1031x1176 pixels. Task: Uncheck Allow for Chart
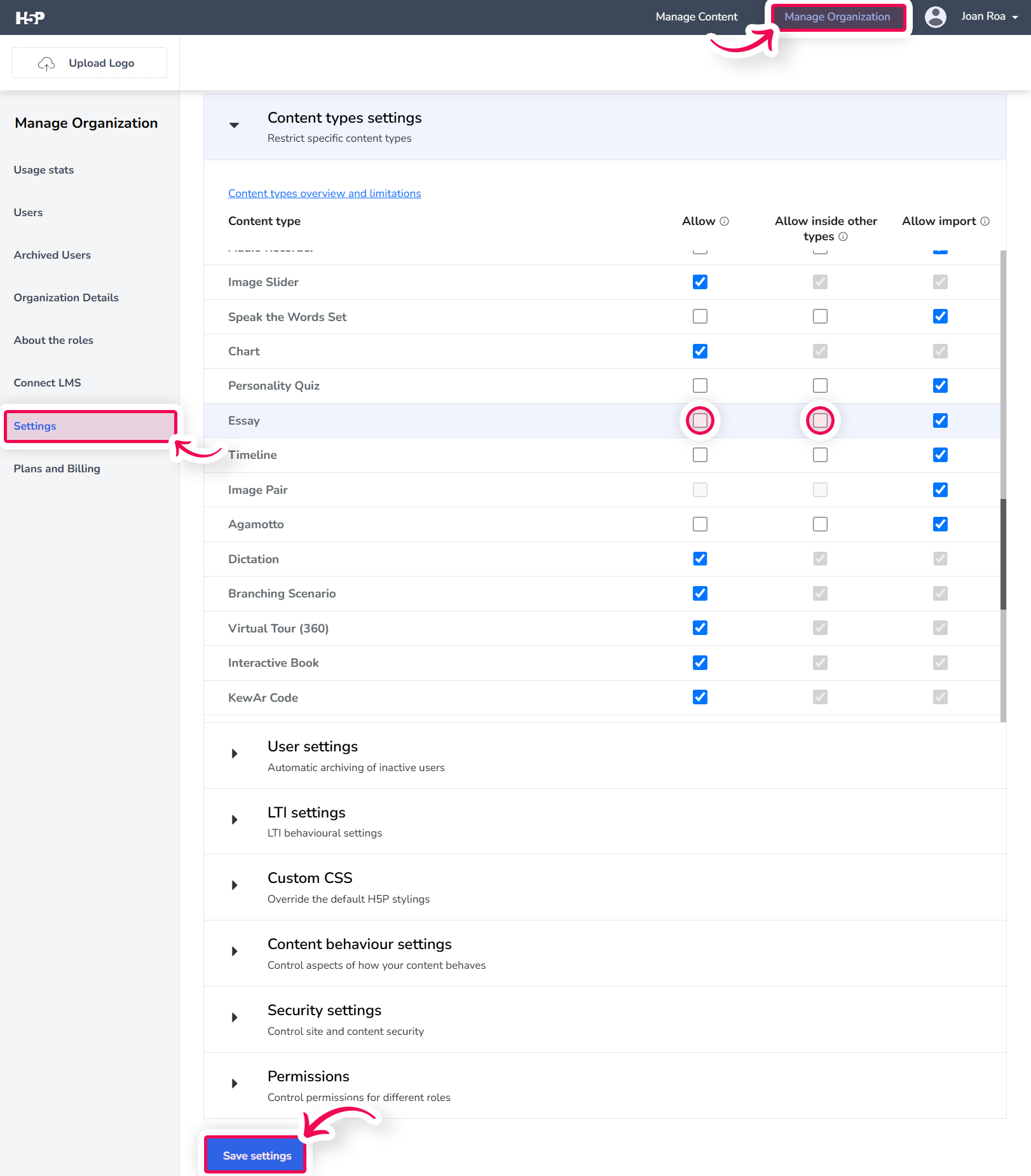point(700,351)
